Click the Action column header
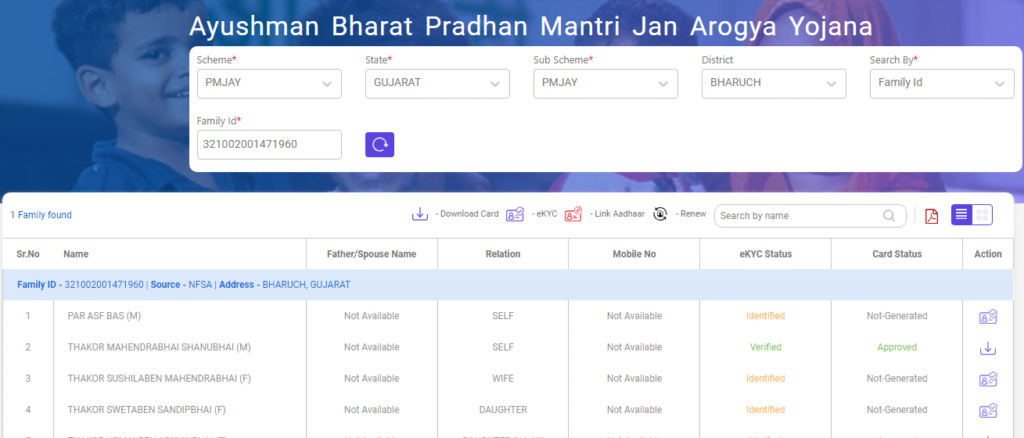Viewport: 1024px width, 438px height. tap(988, 254)
